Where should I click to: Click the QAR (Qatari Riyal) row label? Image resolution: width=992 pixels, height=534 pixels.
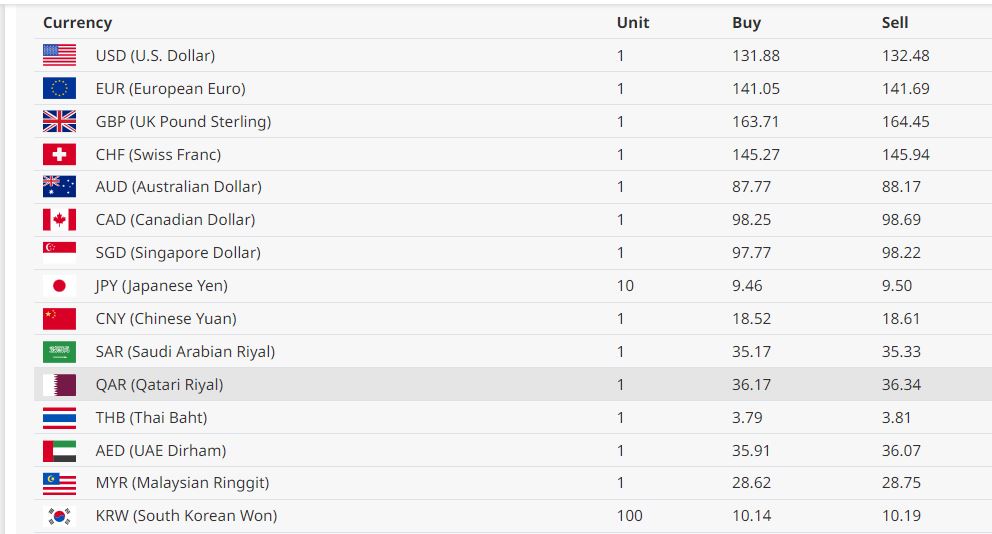pos(159,385)
